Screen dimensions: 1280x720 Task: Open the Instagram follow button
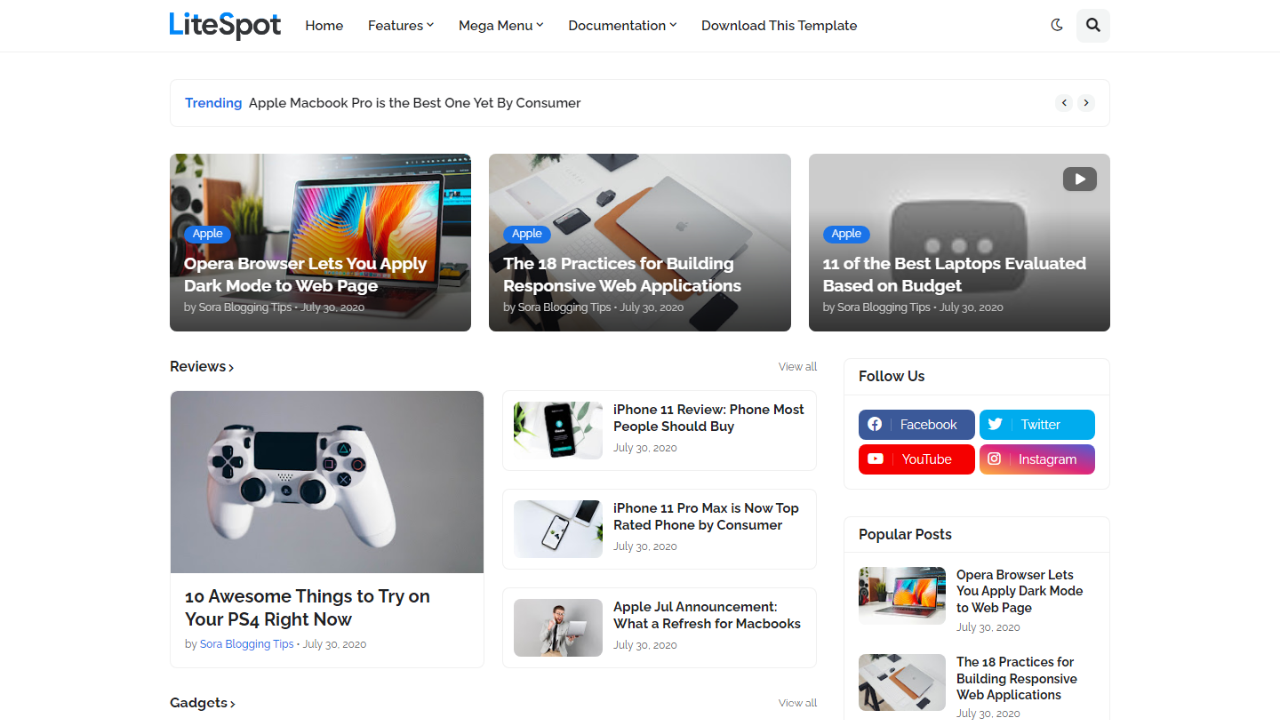click(x=1037, y=459)
